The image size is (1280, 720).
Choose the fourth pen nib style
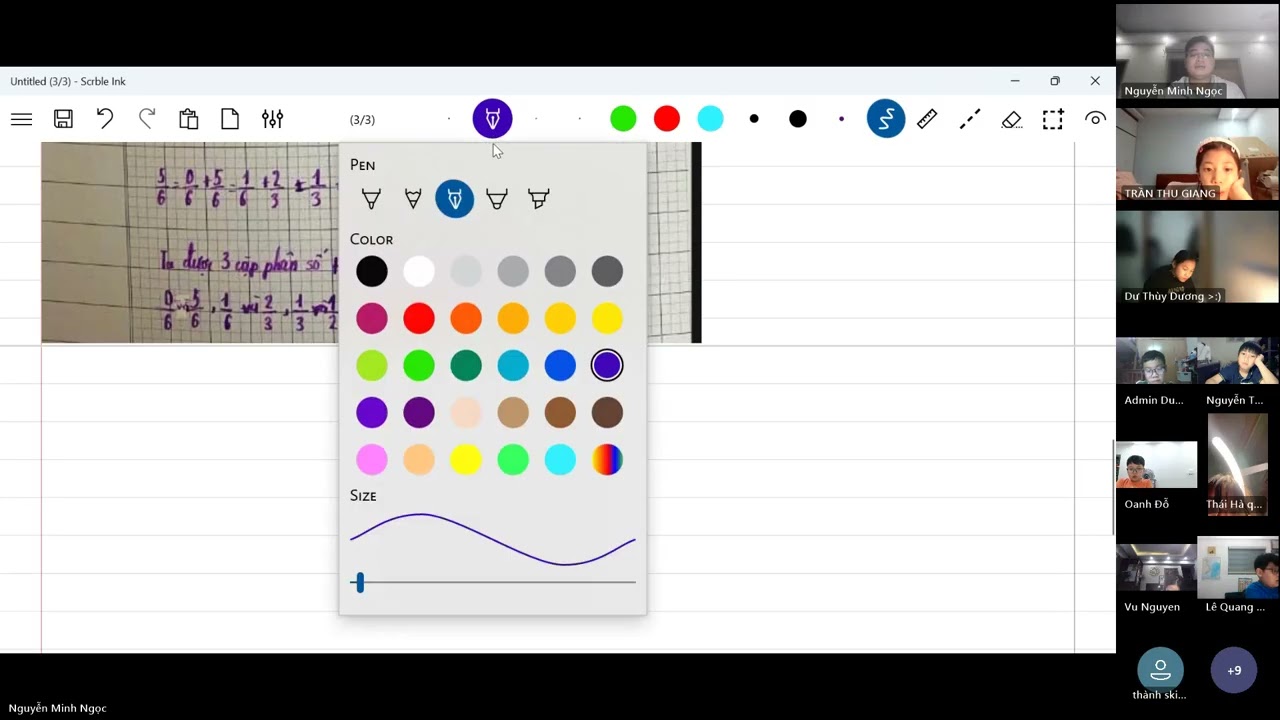pos(497,199)
